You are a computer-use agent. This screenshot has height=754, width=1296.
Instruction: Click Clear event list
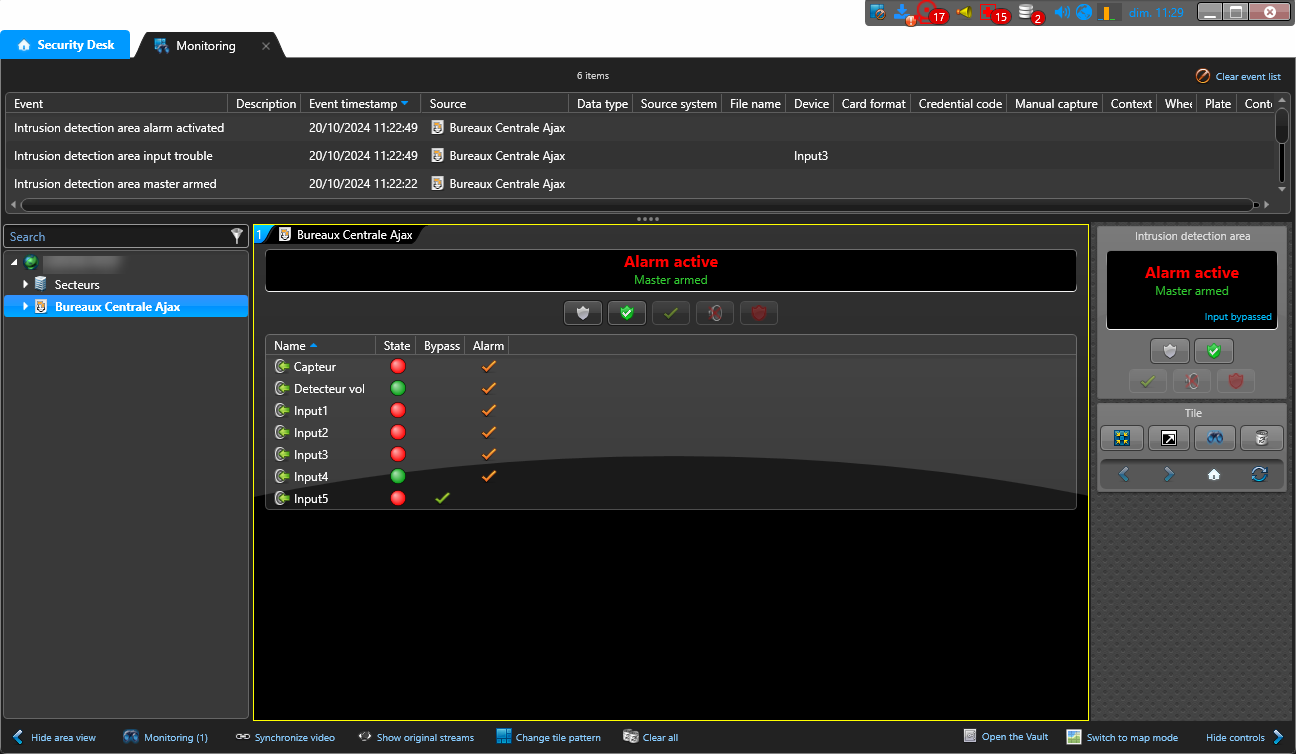click(1238, 76)
